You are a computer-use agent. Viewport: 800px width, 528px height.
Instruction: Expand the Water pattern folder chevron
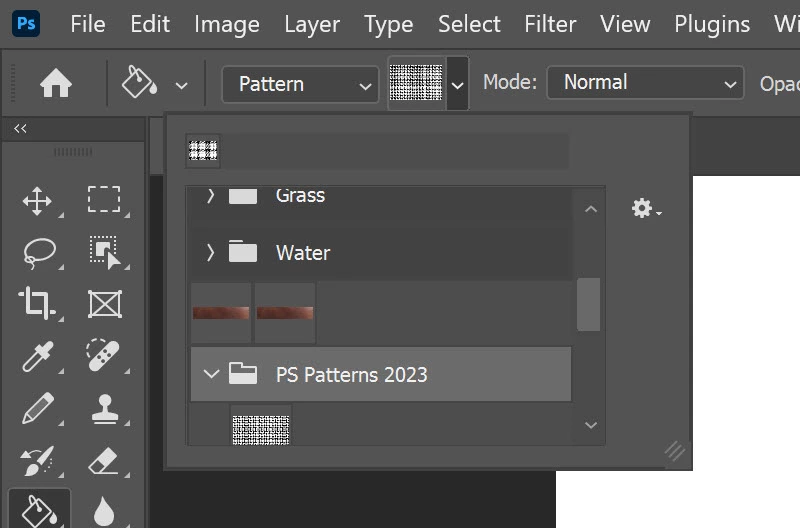(210, 253)
